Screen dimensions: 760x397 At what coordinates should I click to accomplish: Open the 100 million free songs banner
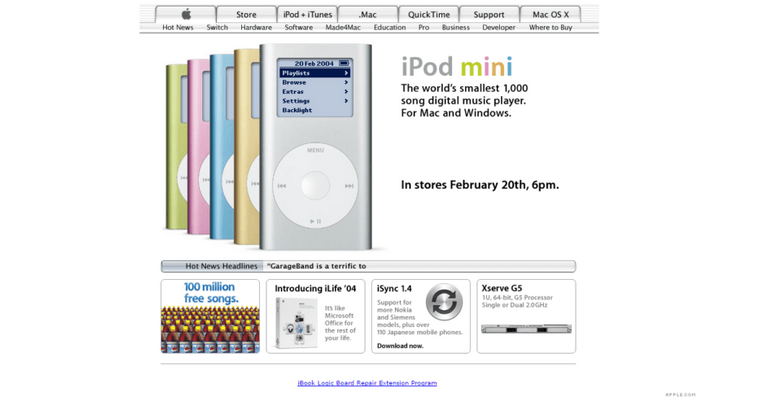[x=210, y=316]
